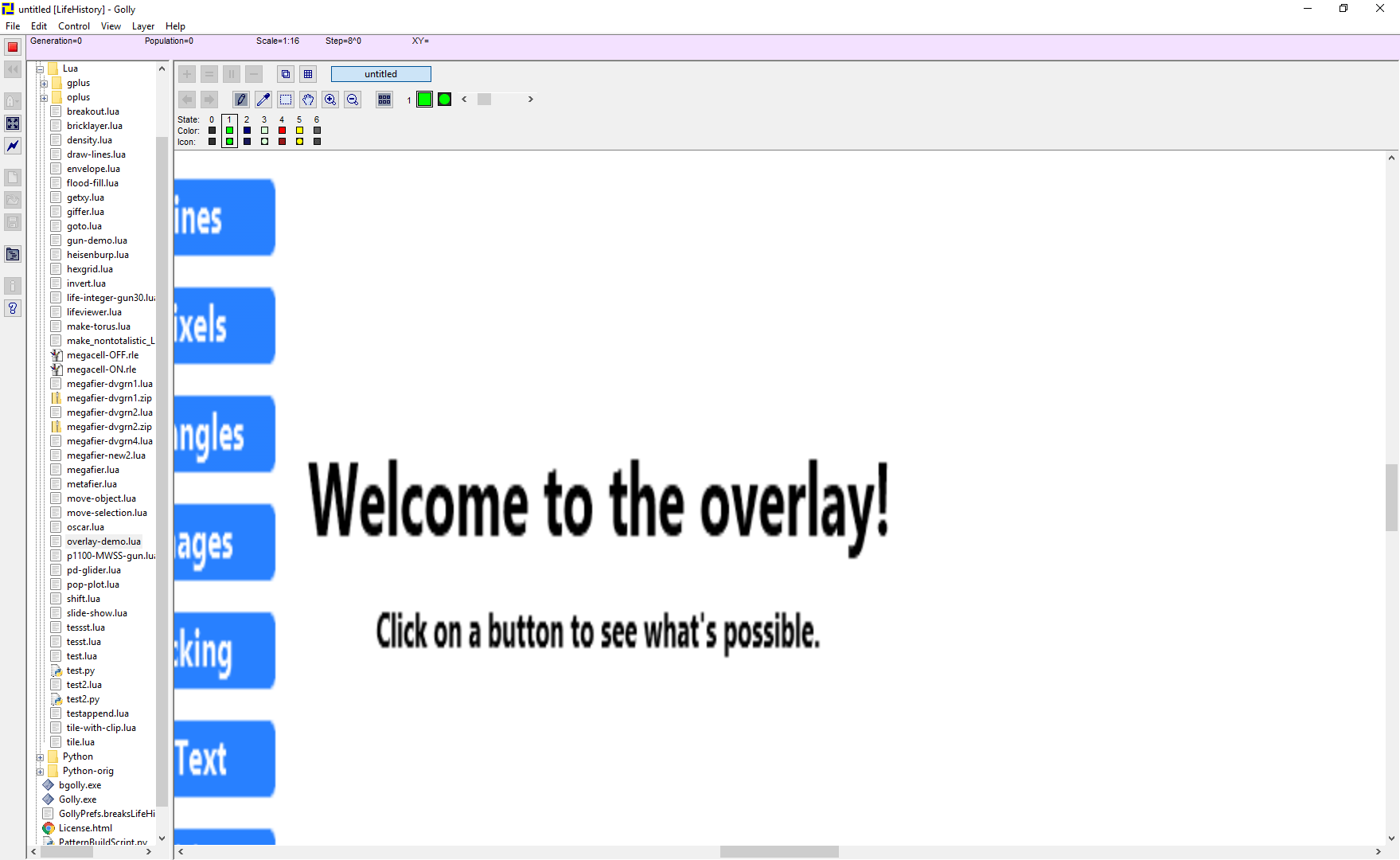Click the Clone layer button
This screenshot has width=1400, height=860.
tap(286, 74)
